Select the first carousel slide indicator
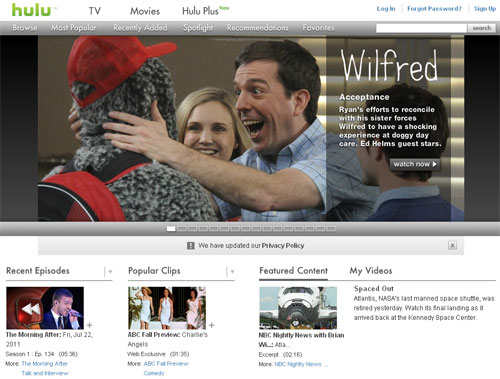 171,229
